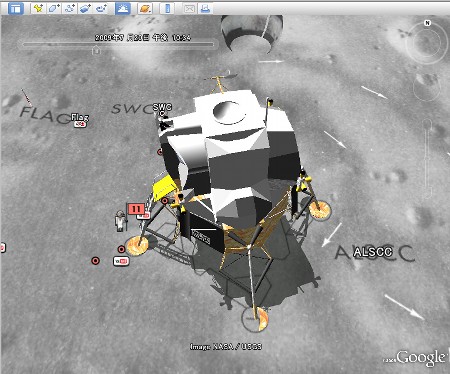The width and height of the screenshot is (450, 374).
Task: Show the ruler measuring tool
Action: (x=167, y=8)
